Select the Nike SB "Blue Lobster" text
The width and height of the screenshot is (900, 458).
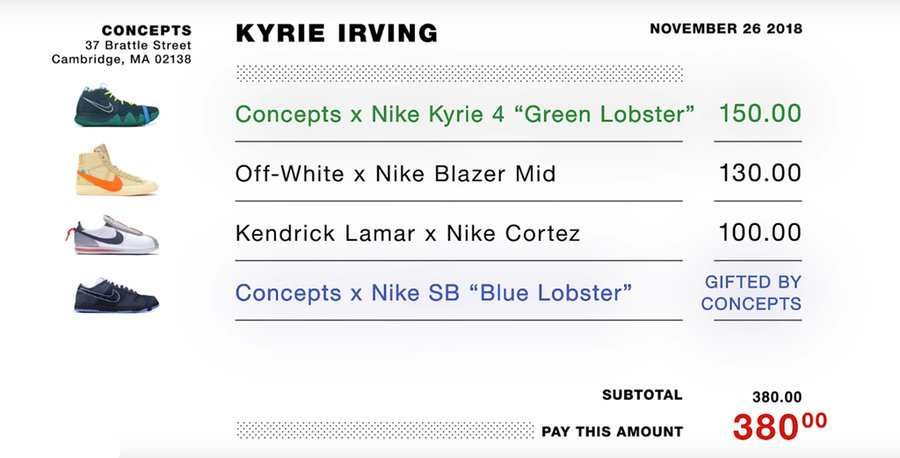coord(433,294)
